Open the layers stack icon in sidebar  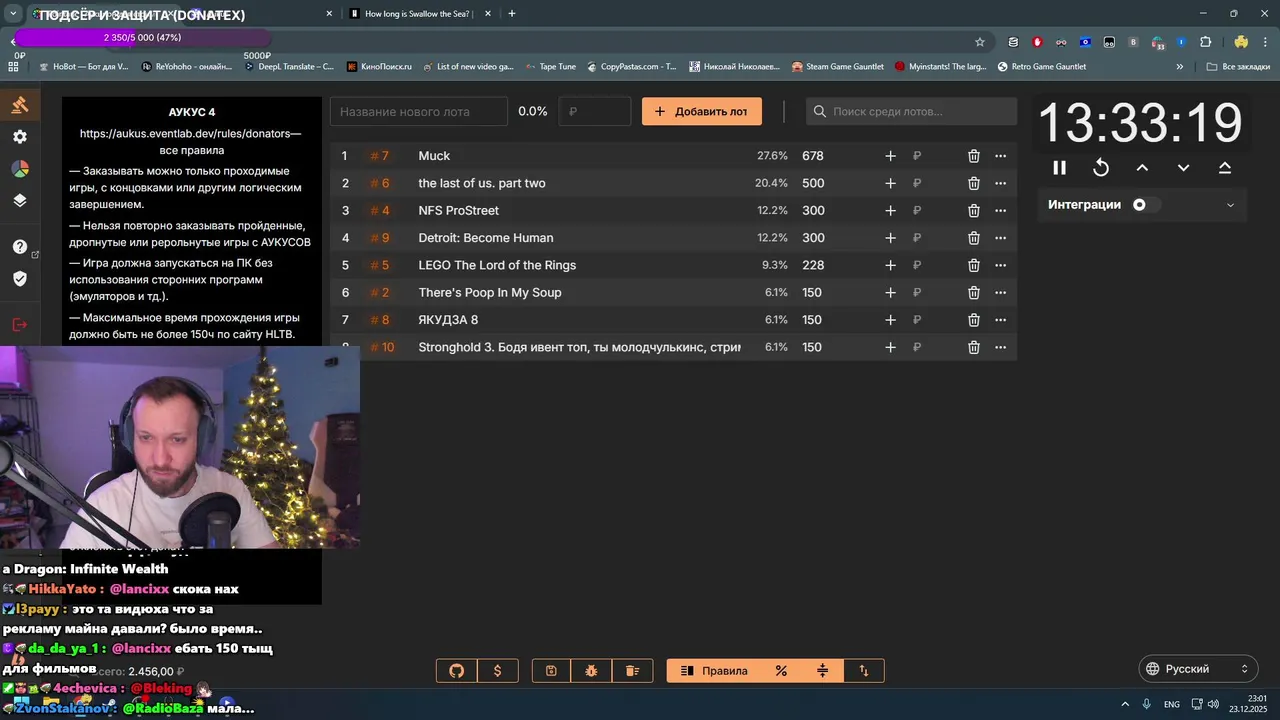tap(20, 200)
